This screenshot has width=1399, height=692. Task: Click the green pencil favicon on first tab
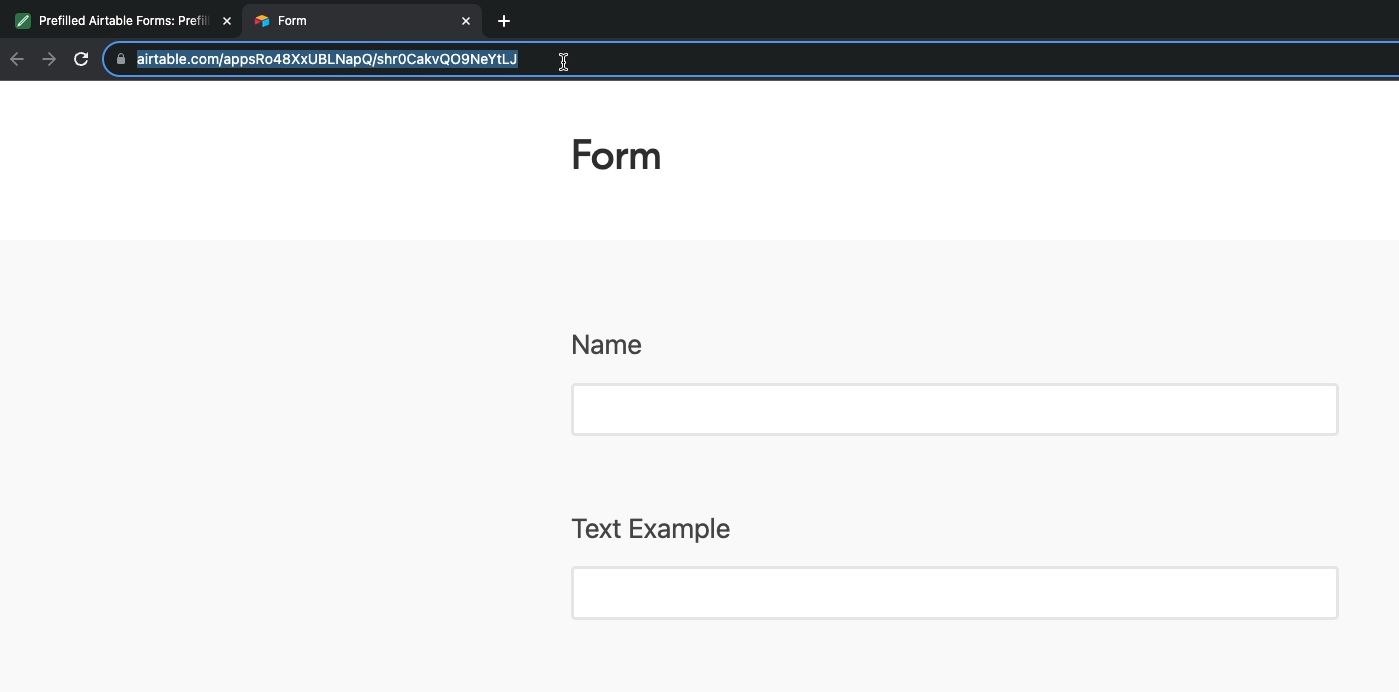[23, 21]
